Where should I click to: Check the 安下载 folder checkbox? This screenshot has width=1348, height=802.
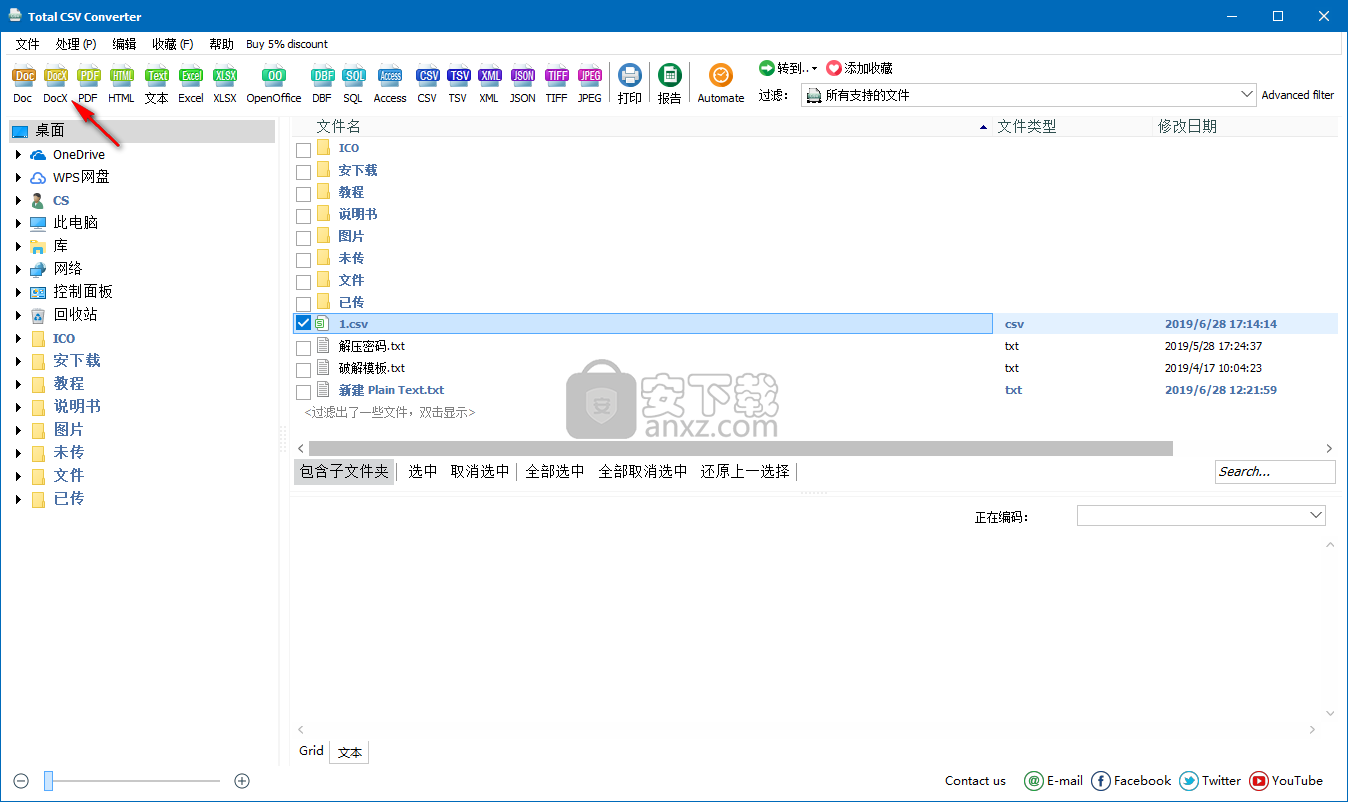point(303,172)
